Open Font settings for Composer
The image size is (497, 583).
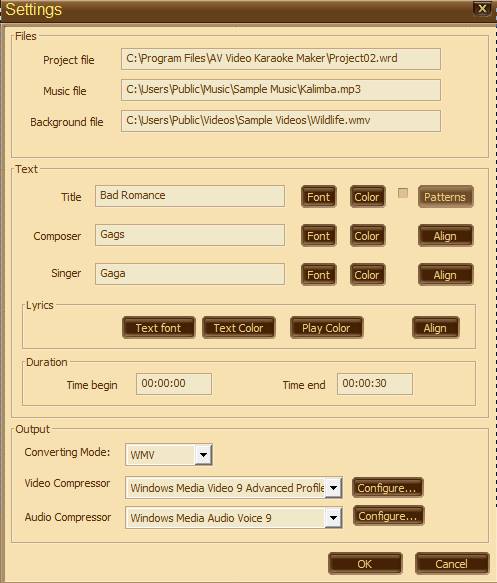coord(319,236)
